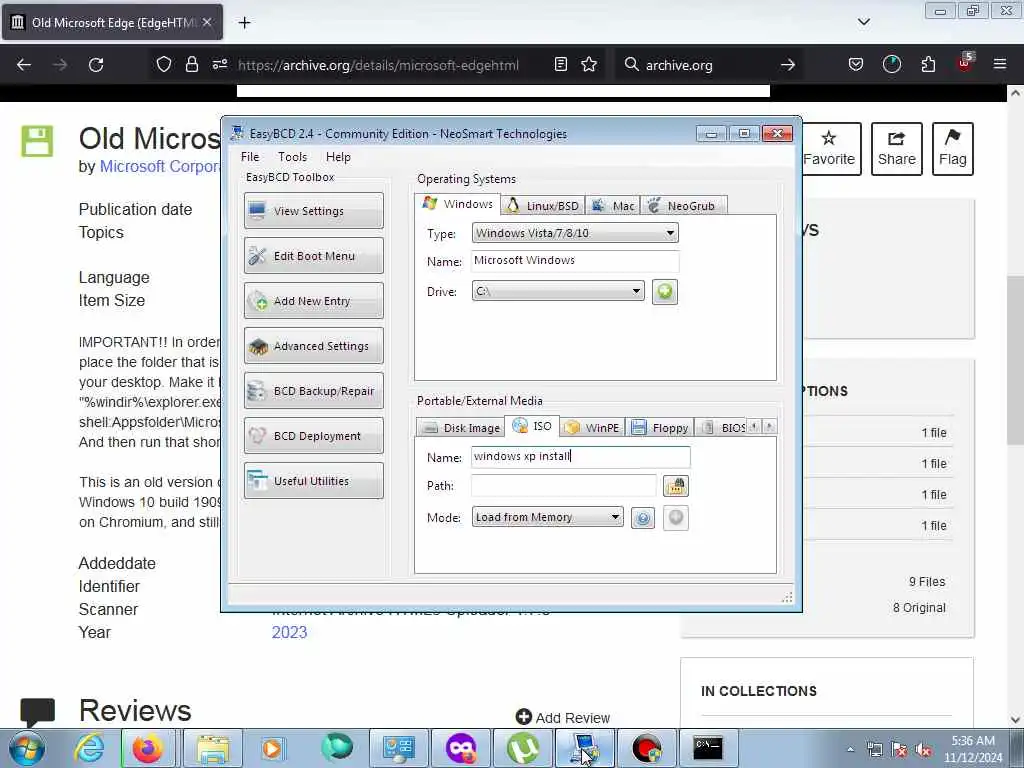Viewport: 1024px width, 768px height.
Task: Bookmark this page with star icon
Action: pos(589,65)
